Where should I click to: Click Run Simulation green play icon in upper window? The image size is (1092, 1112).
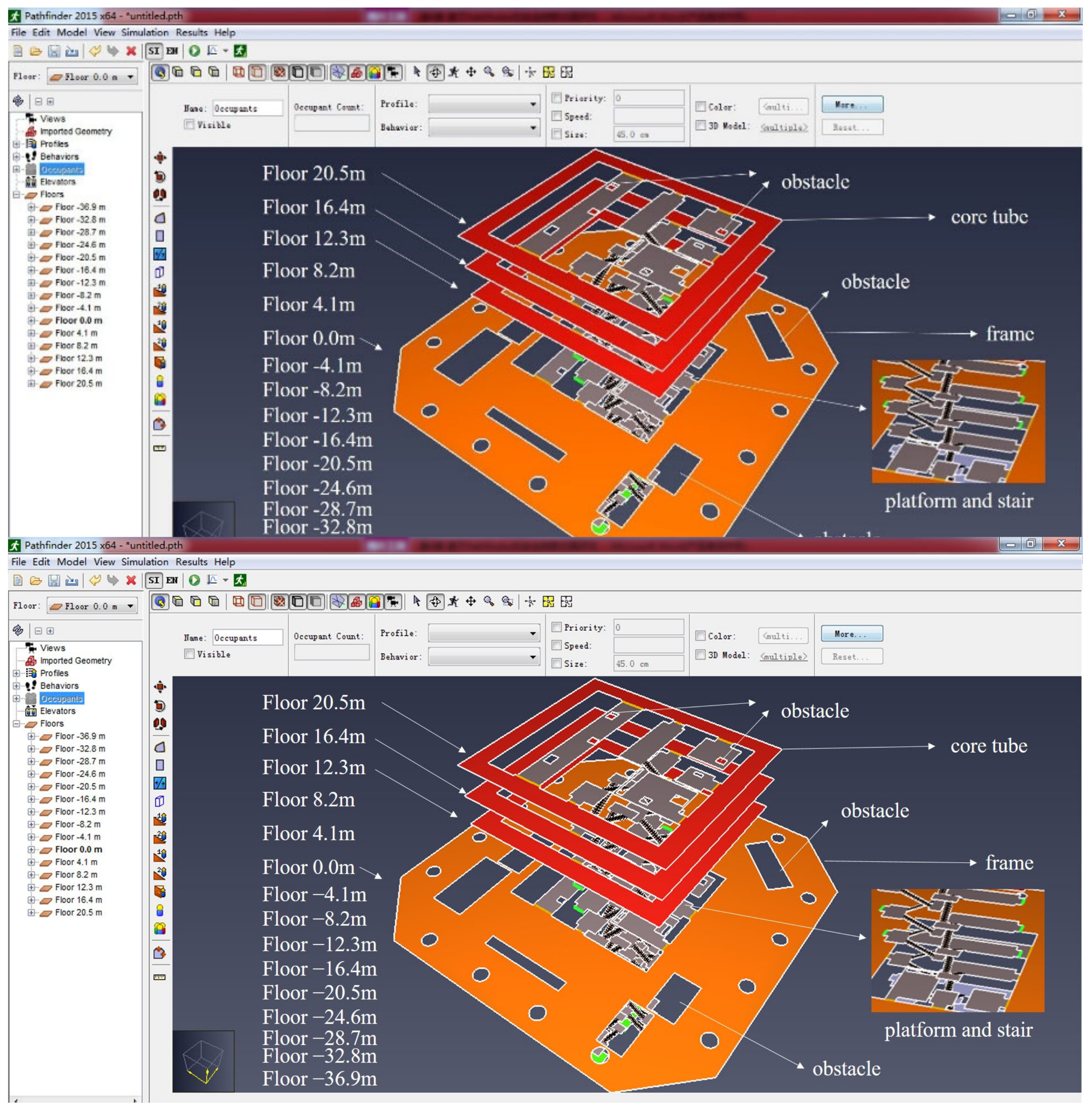195,51
